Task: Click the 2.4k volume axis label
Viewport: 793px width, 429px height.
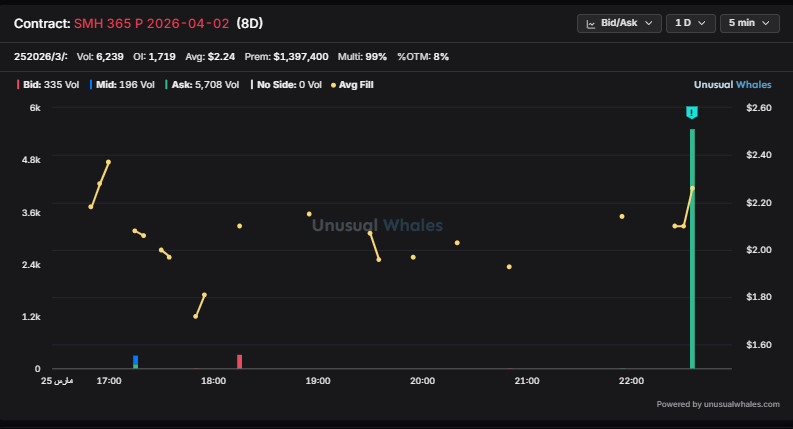Action: pos(31,265)
